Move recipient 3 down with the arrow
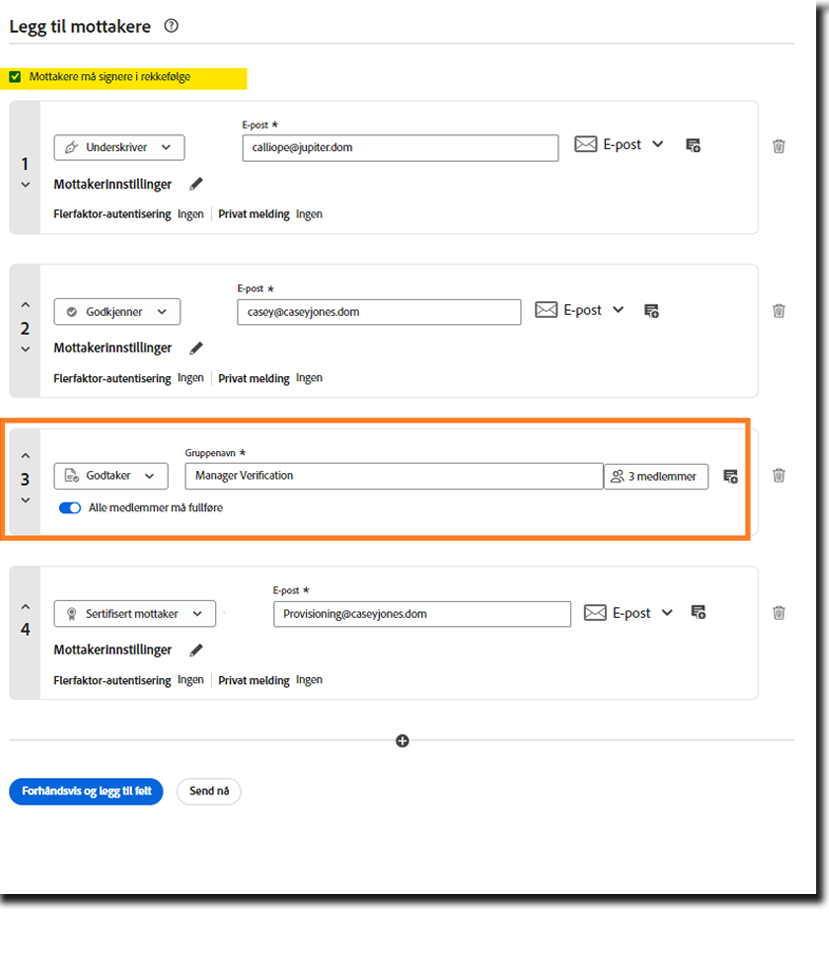This screenshot has width=829, height=962. pos(26,500)
